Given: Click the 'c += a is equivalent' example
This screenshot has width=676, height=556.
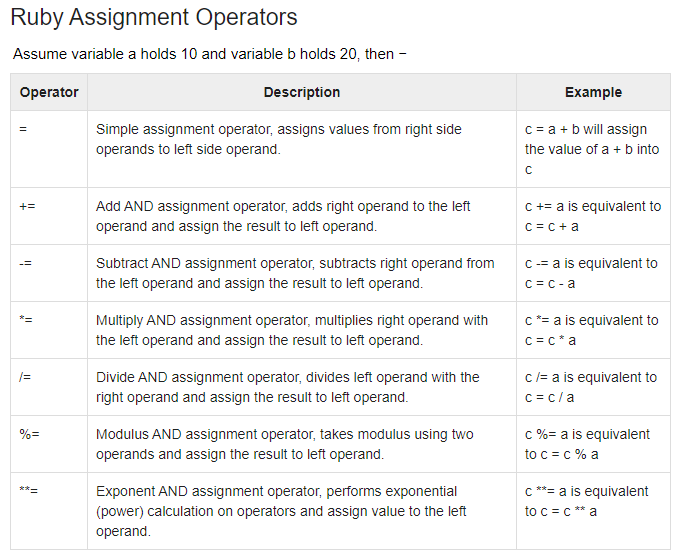Looking at the screenshot, I should pyautogui.click(x=593, y=216).
